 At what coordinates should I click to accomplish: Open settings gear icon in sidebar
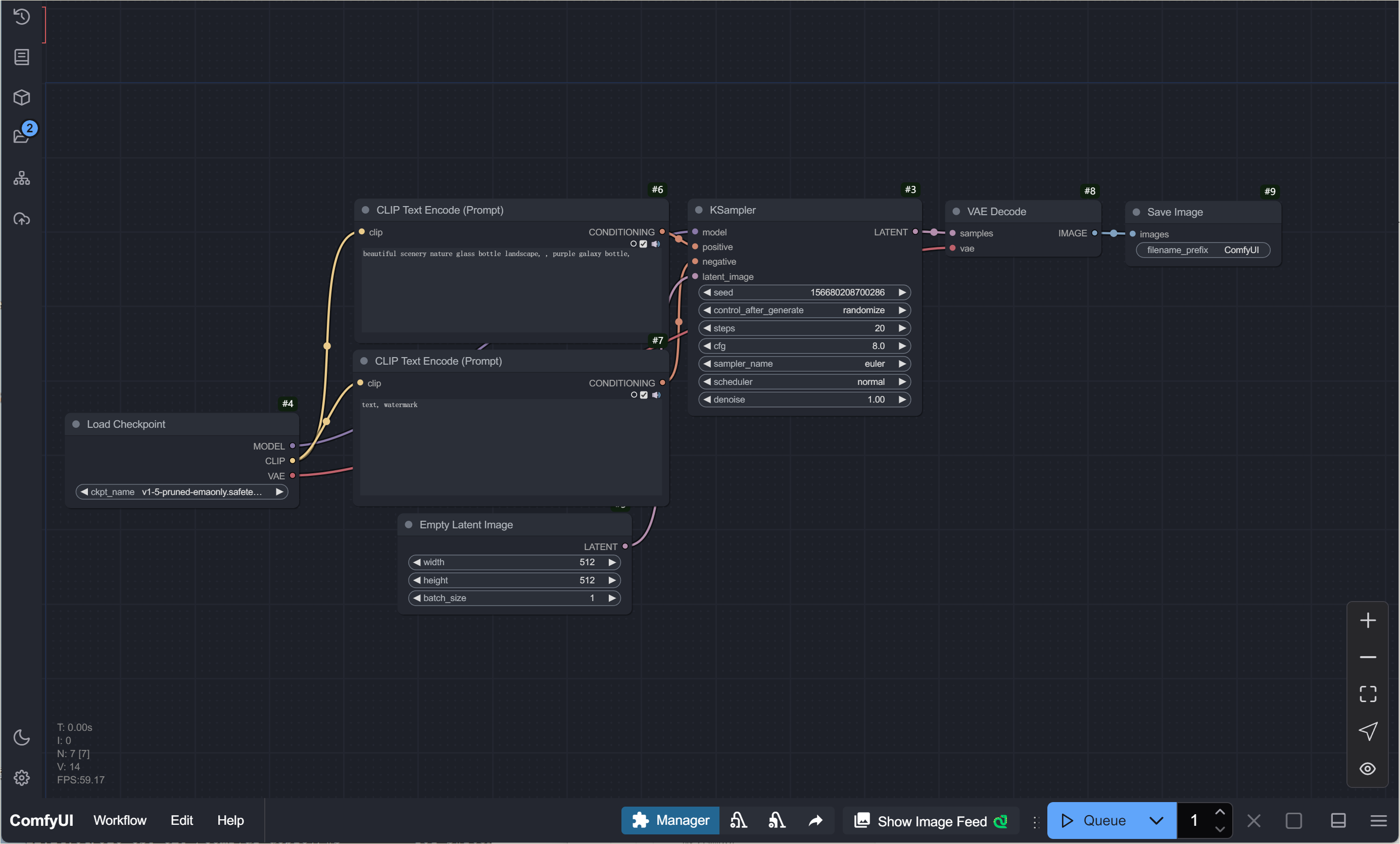pos(22,777)
